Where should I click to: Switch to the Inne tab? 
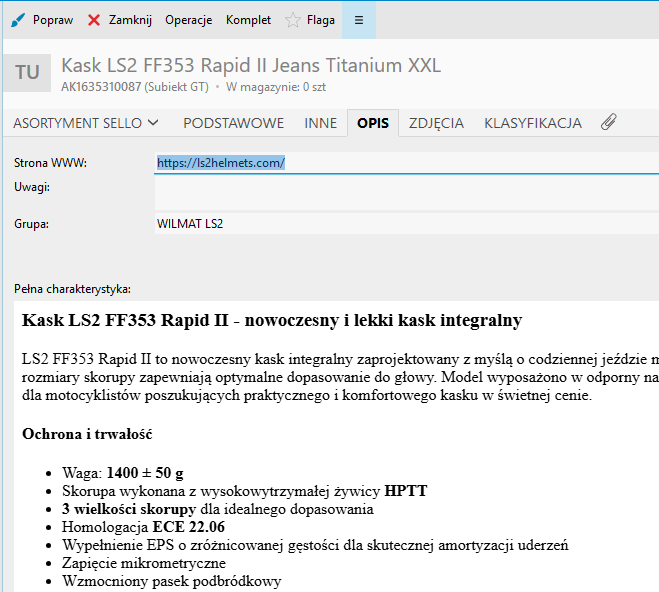tap(321, 123)
